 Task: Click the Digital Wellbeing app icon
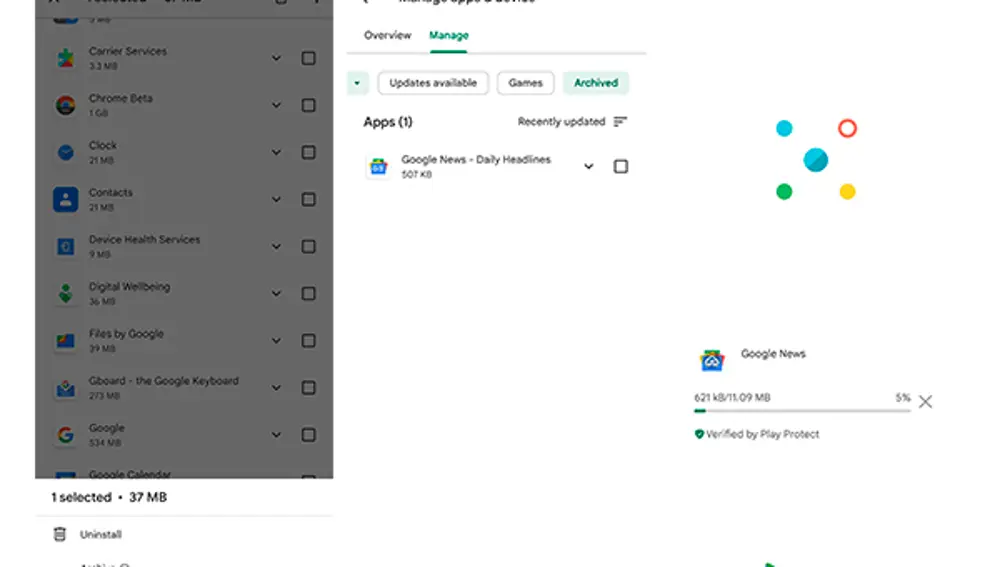65,293
